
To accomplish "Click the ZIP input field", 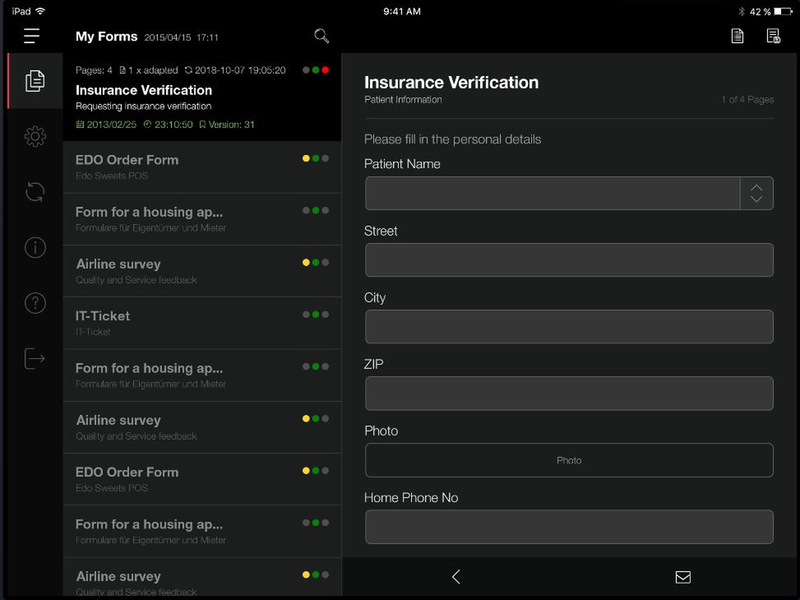I will click(569, 391).
